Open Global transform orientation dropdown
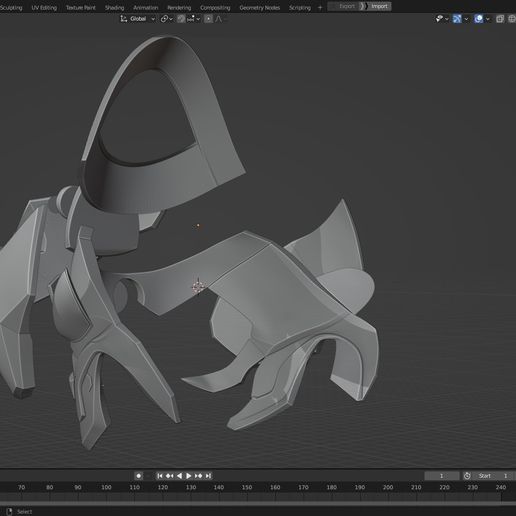 click(x=138, y=19)
